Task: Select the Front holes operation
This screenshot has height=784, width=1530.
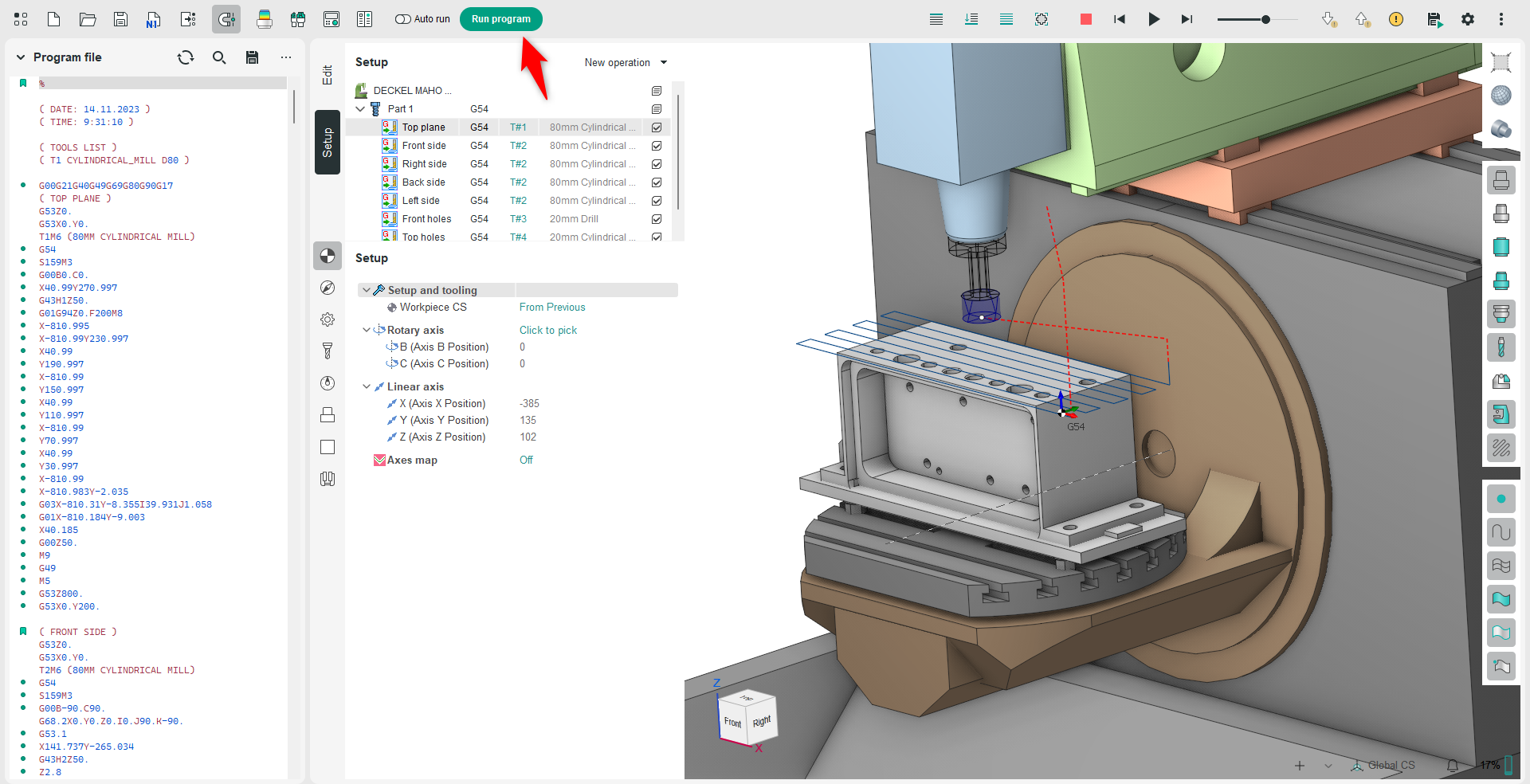Action: click(x=508, y=219)
